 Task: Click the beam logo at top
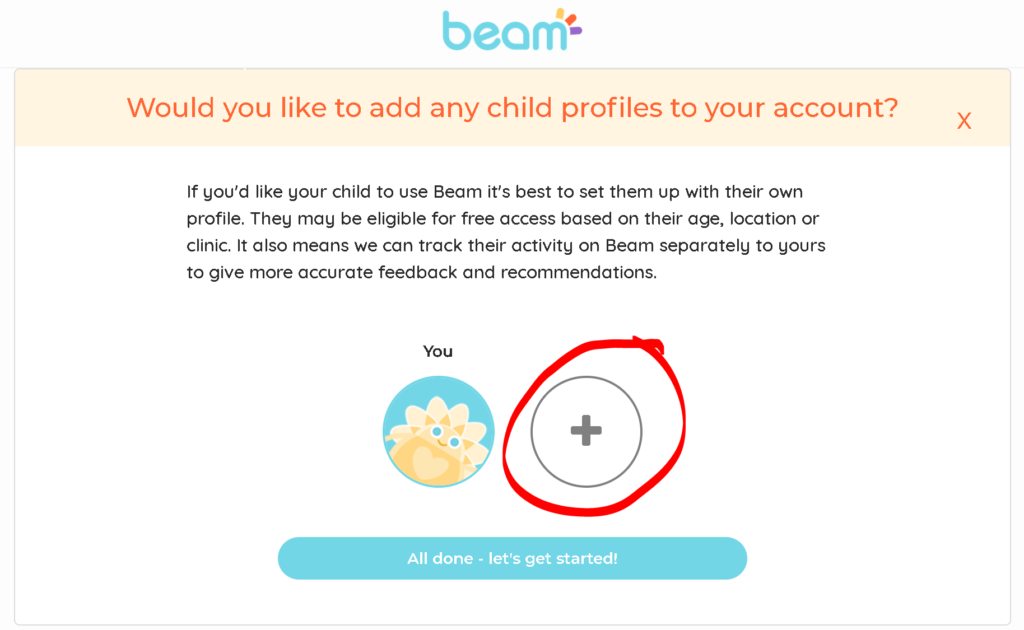(x=512, y=30)
